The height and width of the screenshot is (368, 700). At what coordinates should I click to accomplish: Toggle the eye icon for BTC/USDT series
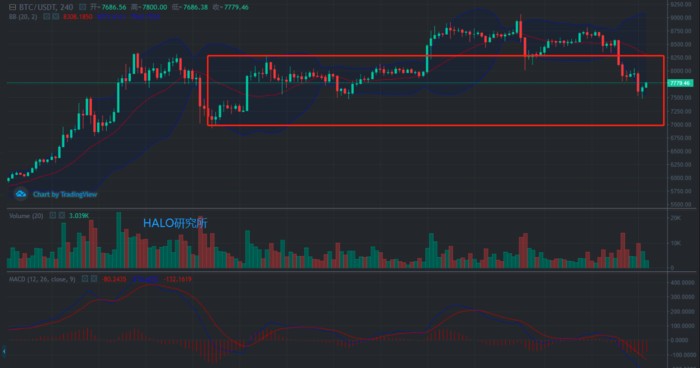coord(82,7)
